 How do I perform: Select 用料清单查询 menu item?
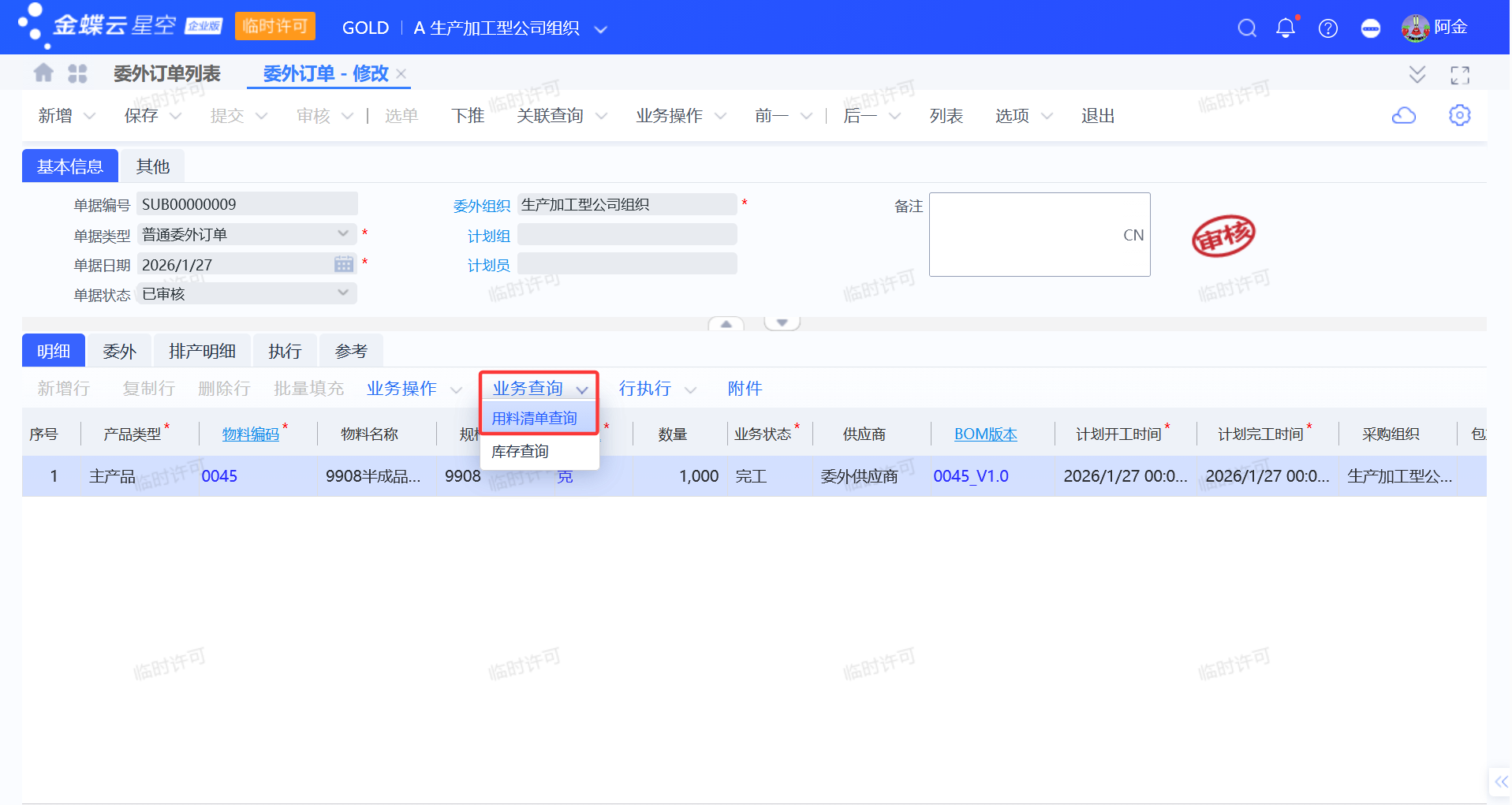point(535,418)
